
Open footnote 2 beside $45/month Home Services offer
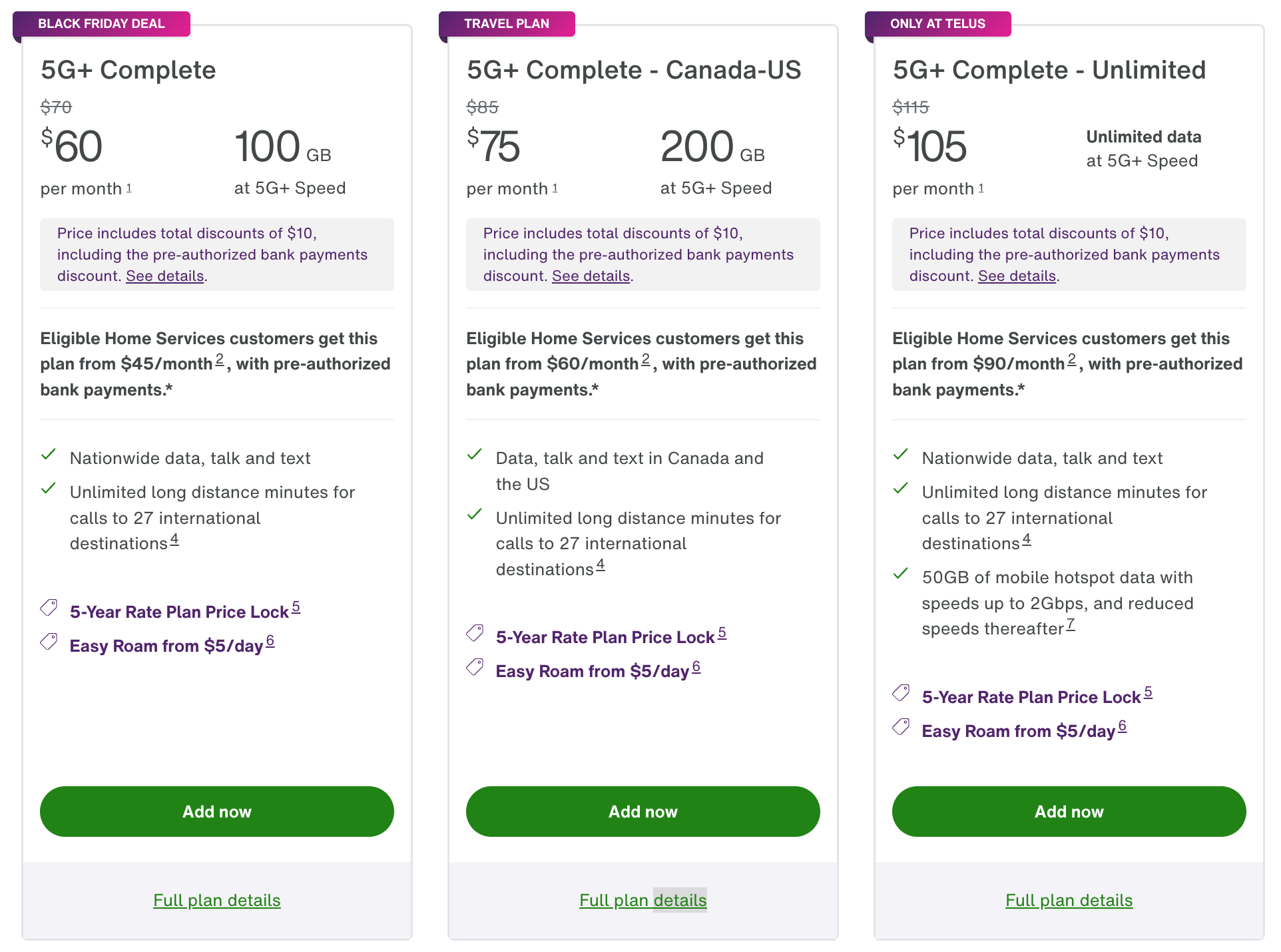(x=220, y=360)
